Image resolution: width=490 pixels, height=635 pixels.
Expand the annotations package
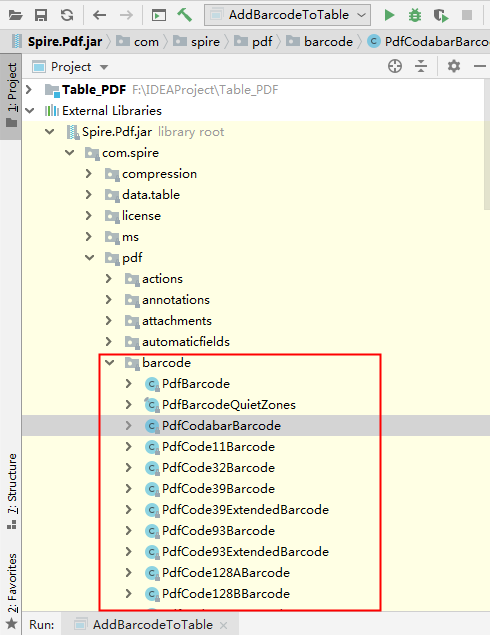click(109, 300)
